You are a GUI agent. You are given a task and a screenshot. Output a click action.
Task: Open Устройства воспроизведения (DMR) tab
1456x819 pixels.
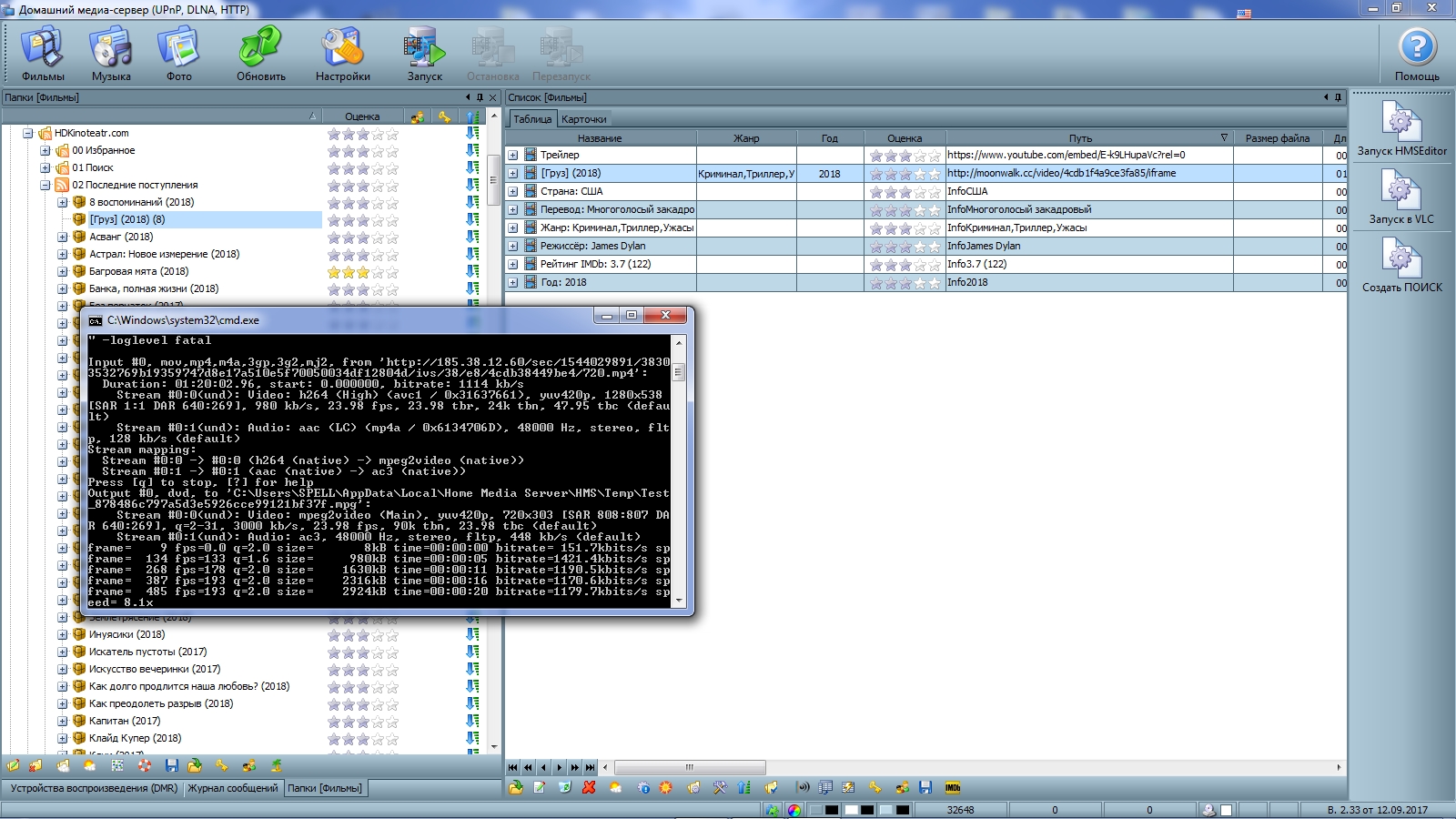[x=94, y=788]
